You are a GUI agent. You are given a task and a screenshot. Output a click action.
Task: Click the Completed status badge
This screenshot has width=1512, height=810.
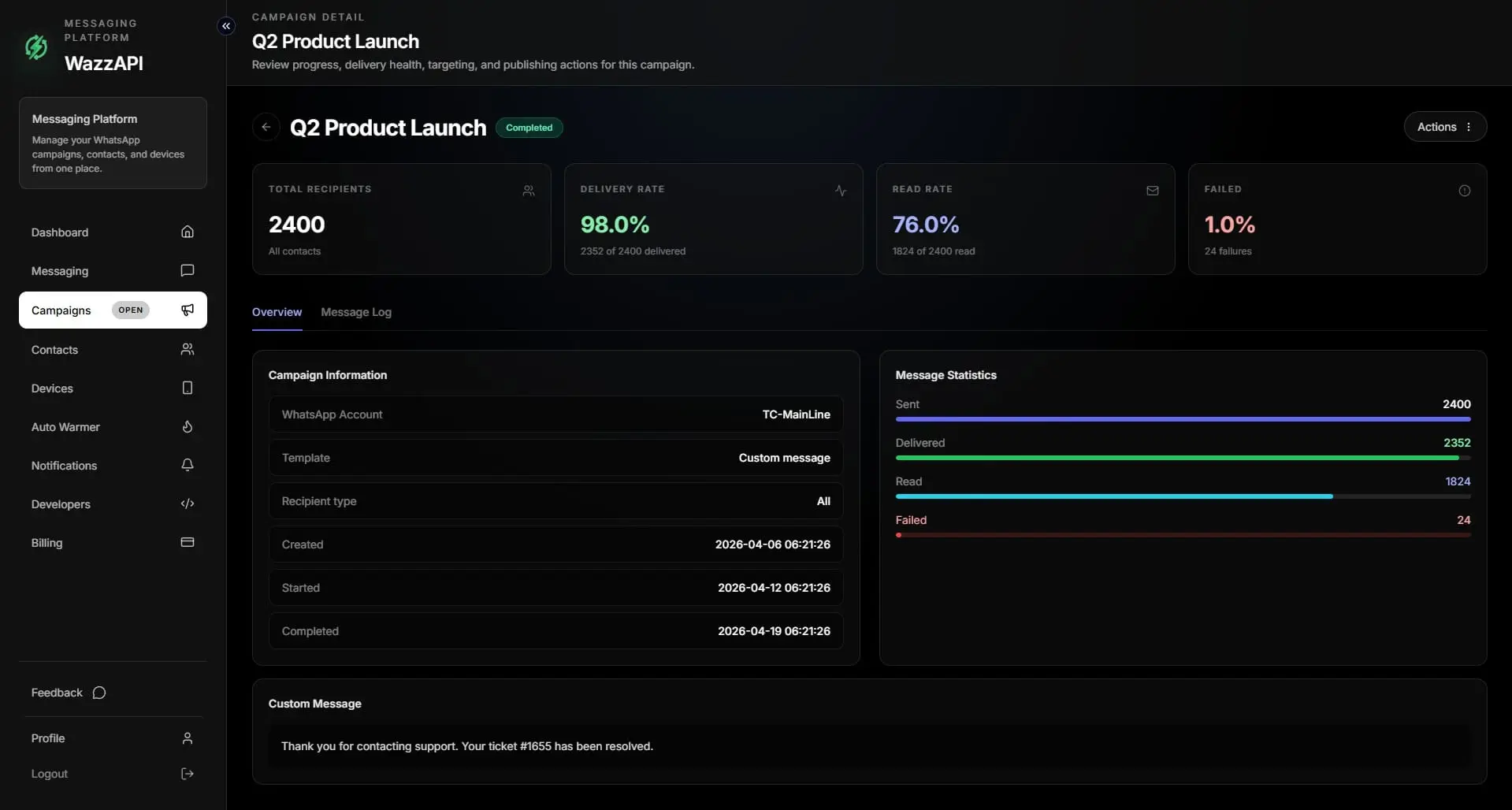click(529, 128)
